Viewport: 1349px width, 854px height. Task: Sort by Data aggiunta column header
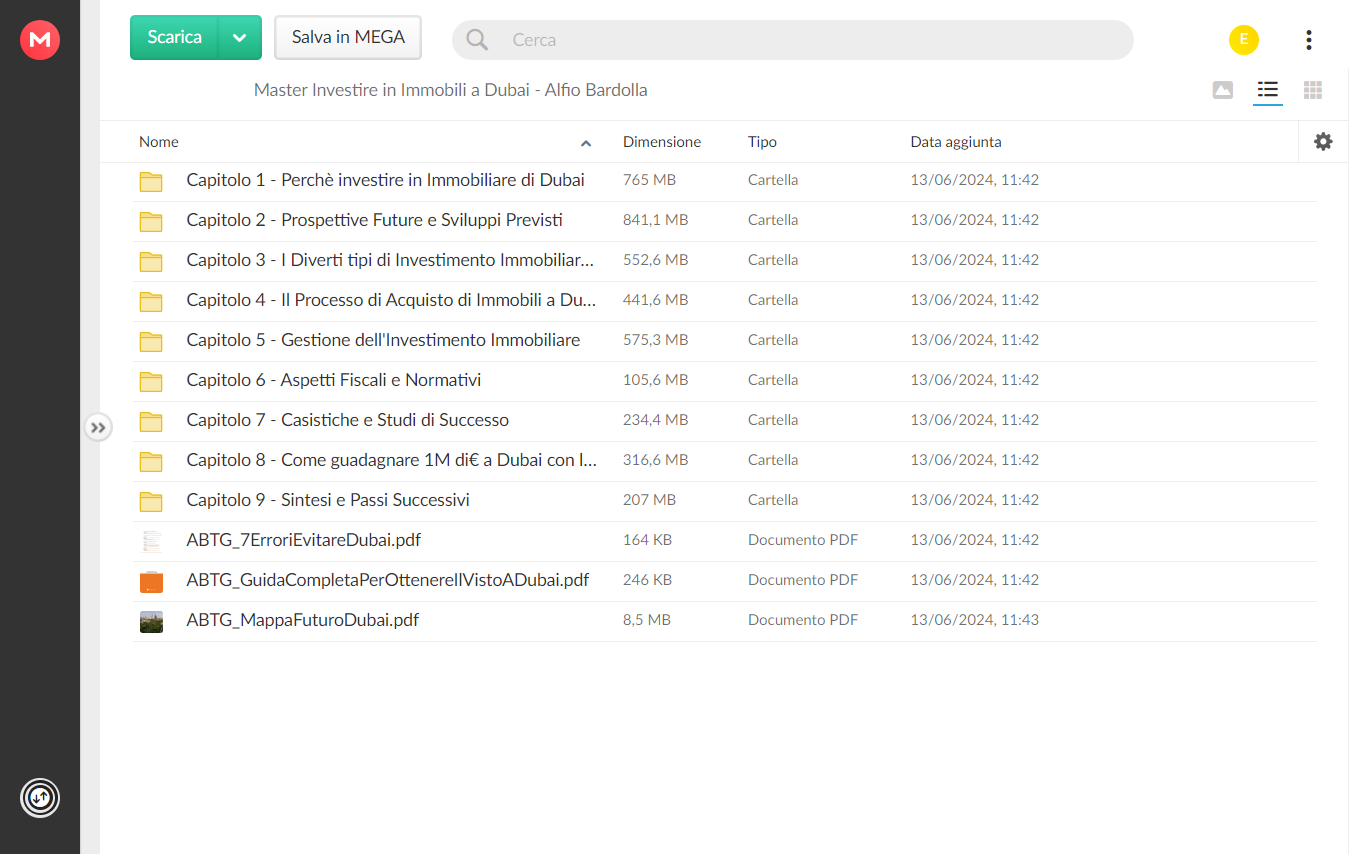[955, 142]
